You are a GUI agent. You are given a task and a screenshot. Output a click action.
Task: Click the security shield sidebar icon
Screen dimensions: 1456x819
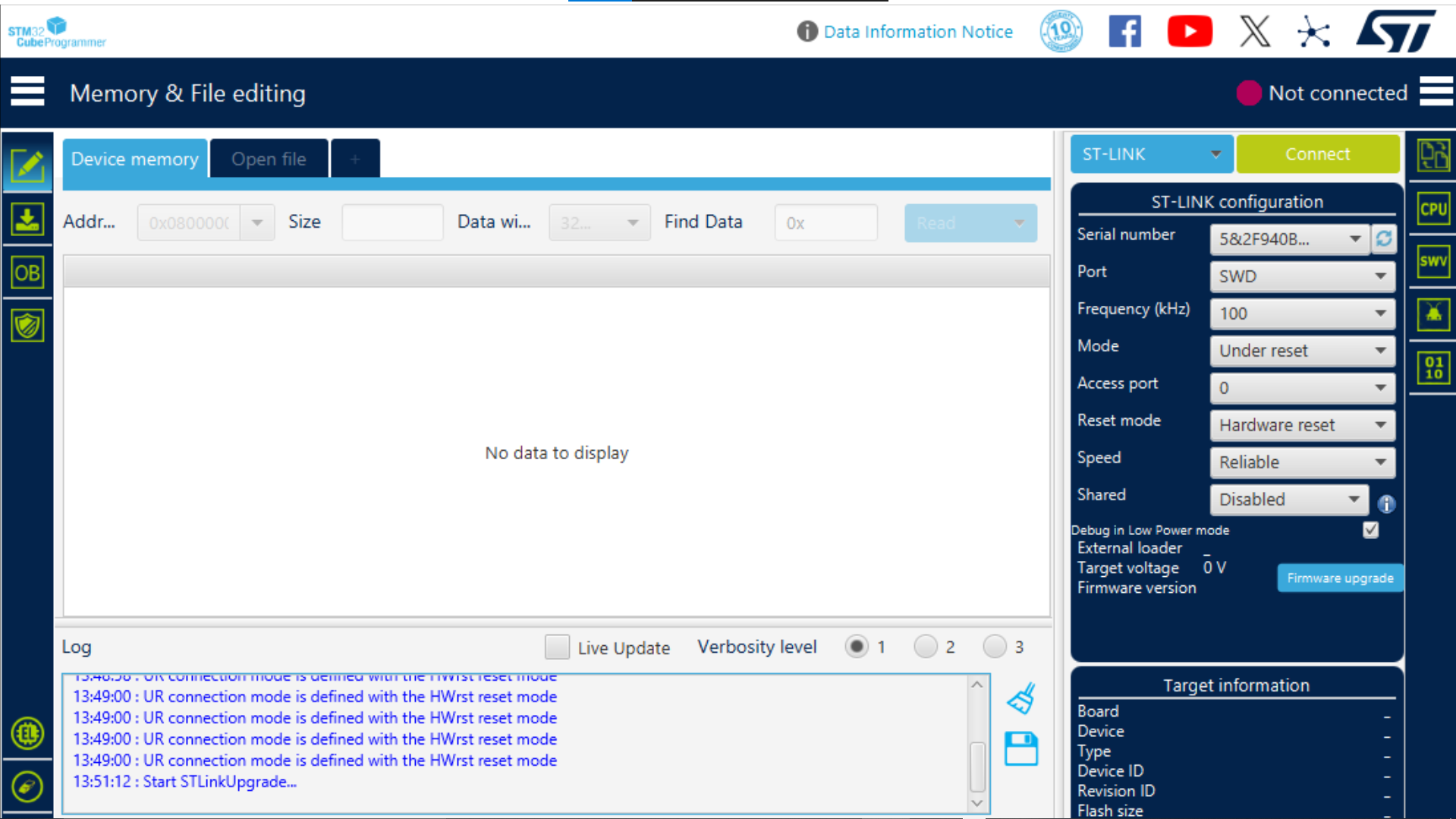[28, 324]
